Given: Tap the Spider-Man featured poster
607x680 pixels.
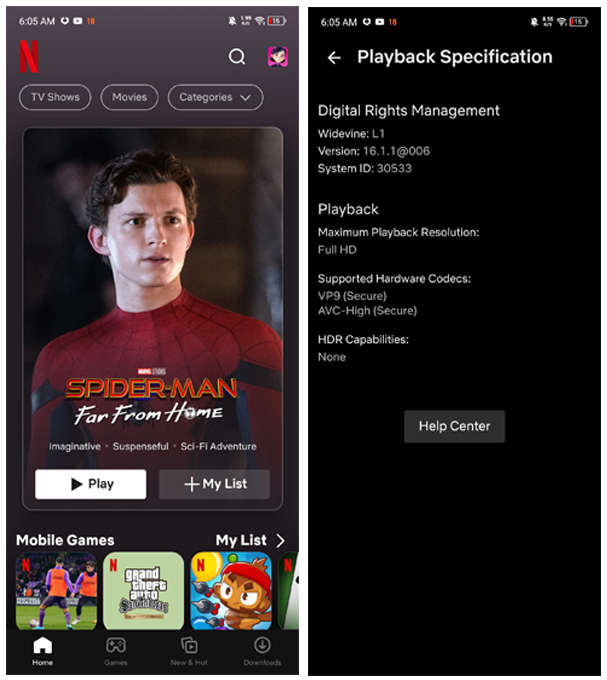Looking at the screenshot, I should point(153,295).
